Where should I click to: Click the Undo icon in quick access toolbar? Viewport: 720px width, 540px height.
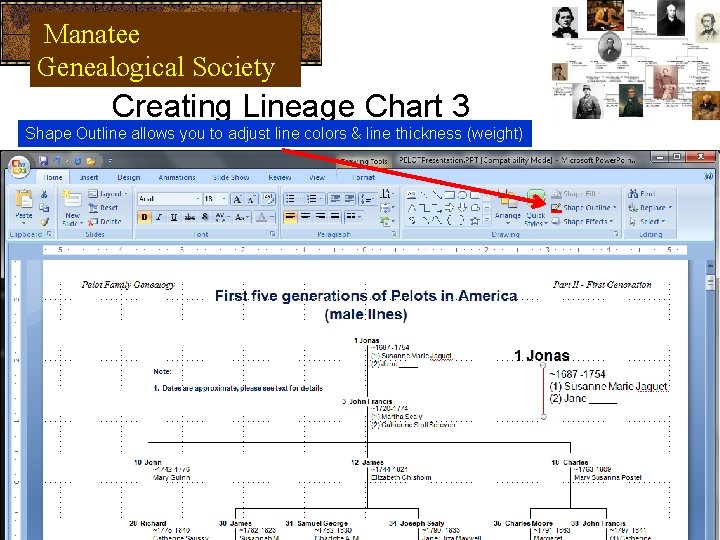tap(57, 161)
